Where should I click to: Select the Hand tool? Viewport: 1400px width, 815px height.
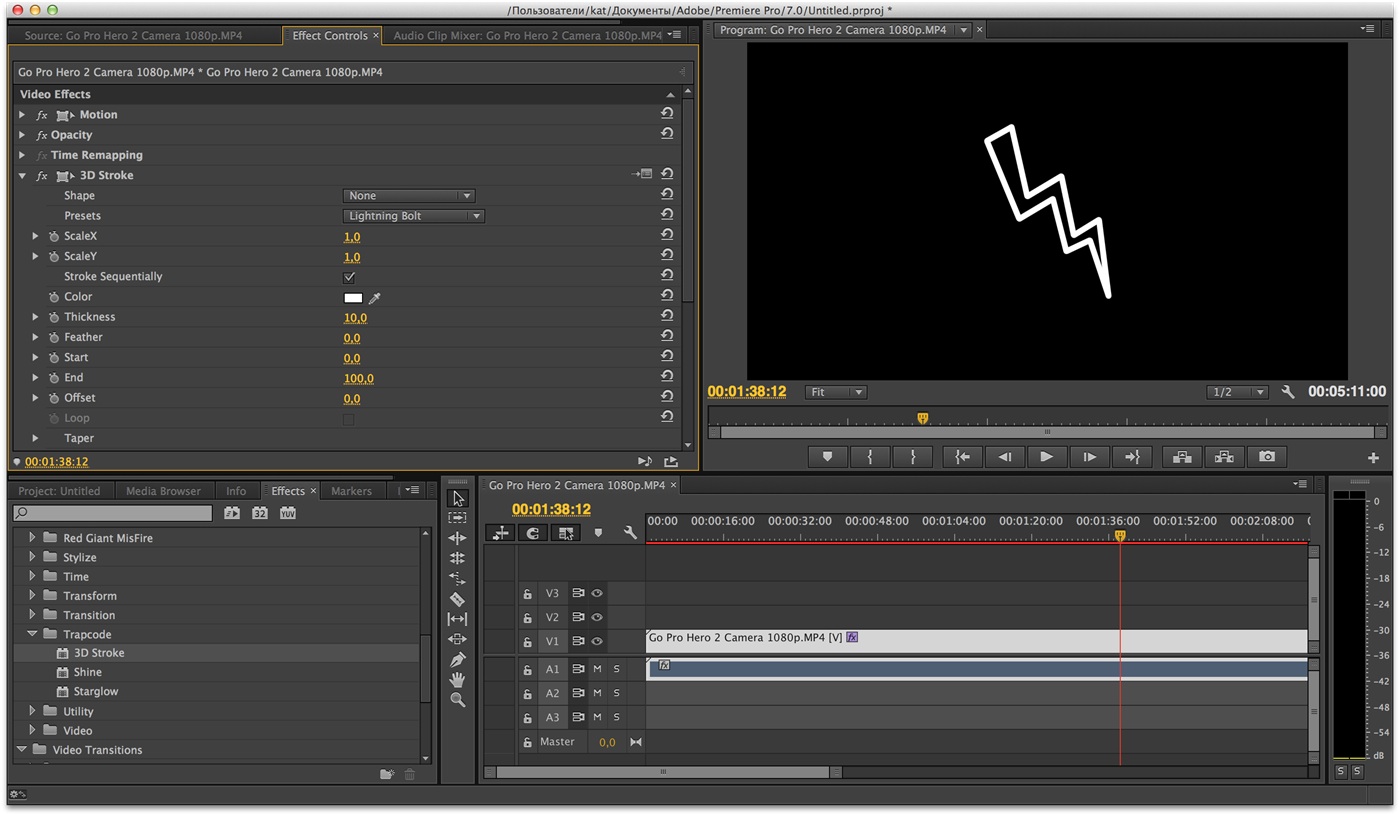point(458,680)
